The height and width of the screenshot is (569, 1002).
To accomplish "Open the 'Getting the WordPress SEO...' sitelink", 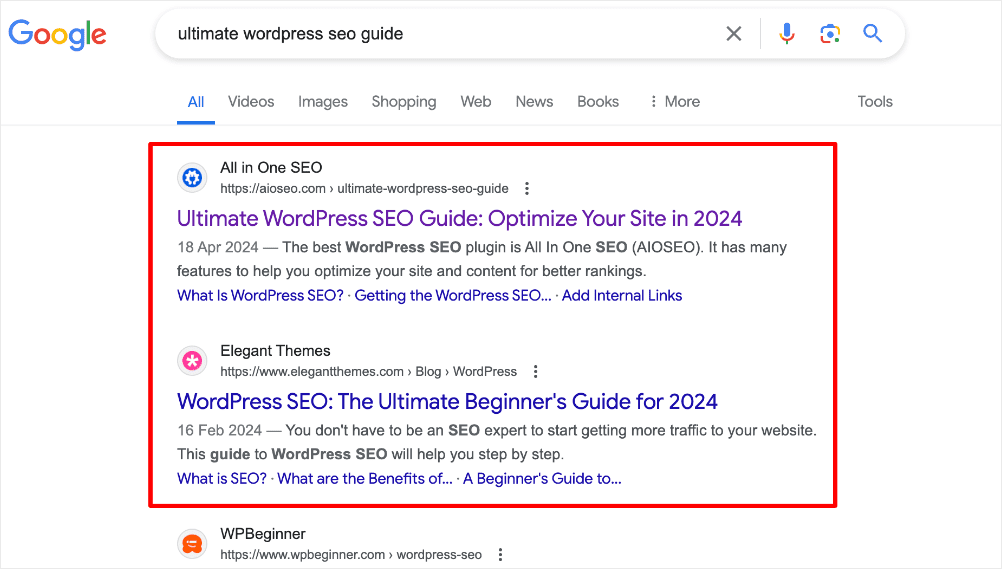I will click(x=452, y=295).
